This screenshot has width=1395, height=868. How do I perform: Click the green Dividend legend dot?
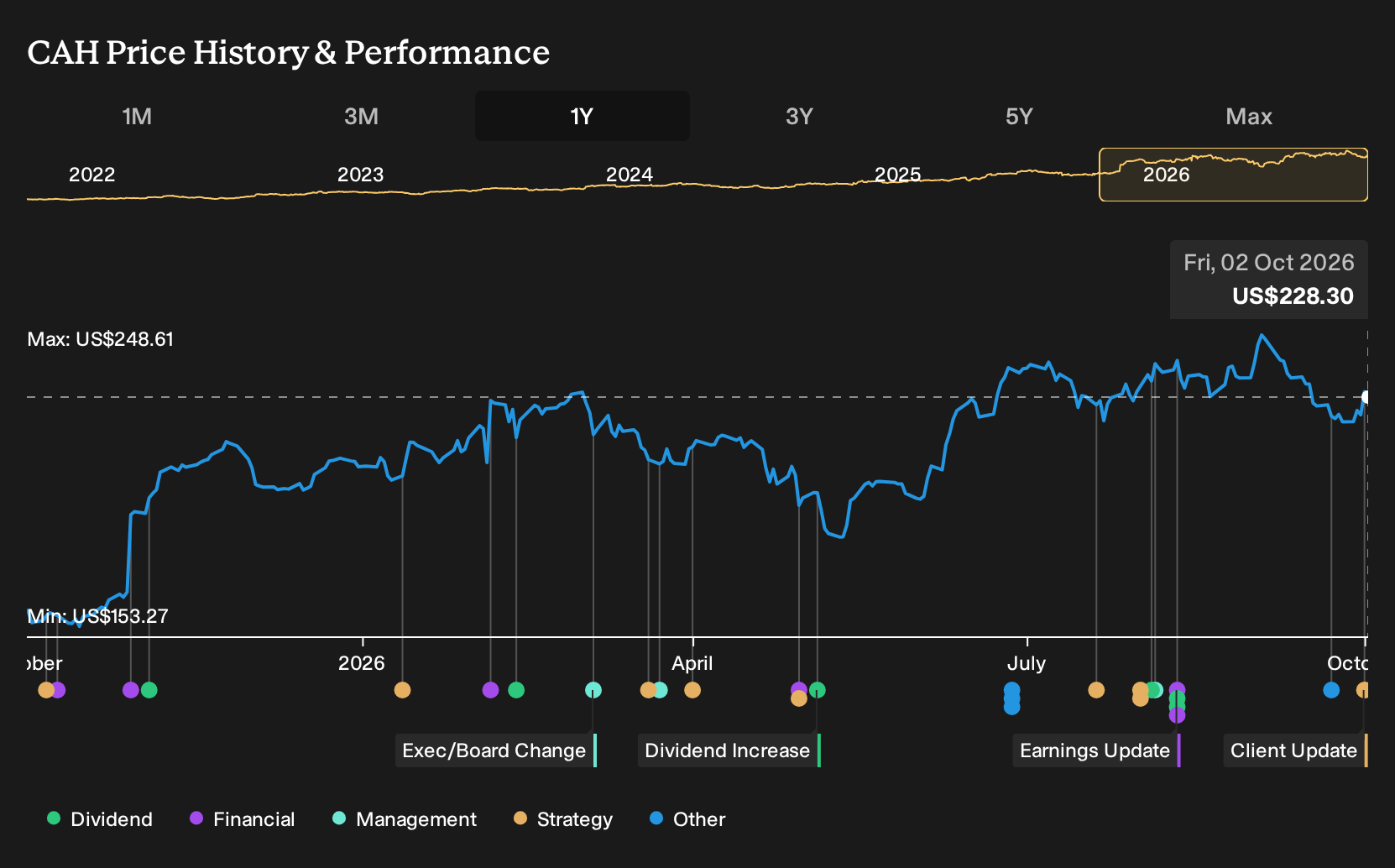click(x=54, y=818)
